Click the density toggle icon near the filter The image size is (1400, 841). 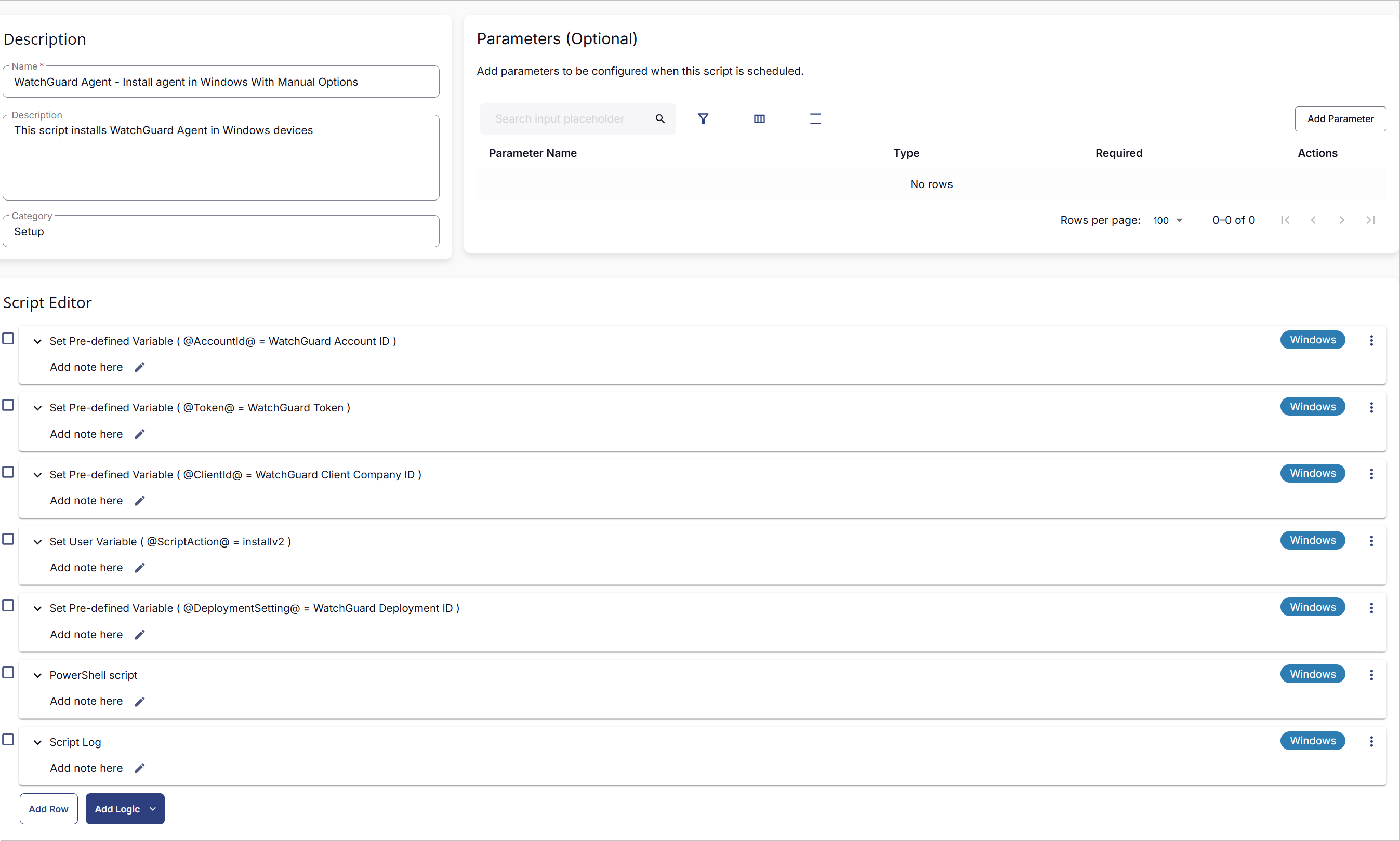click(x=816, y=118)
